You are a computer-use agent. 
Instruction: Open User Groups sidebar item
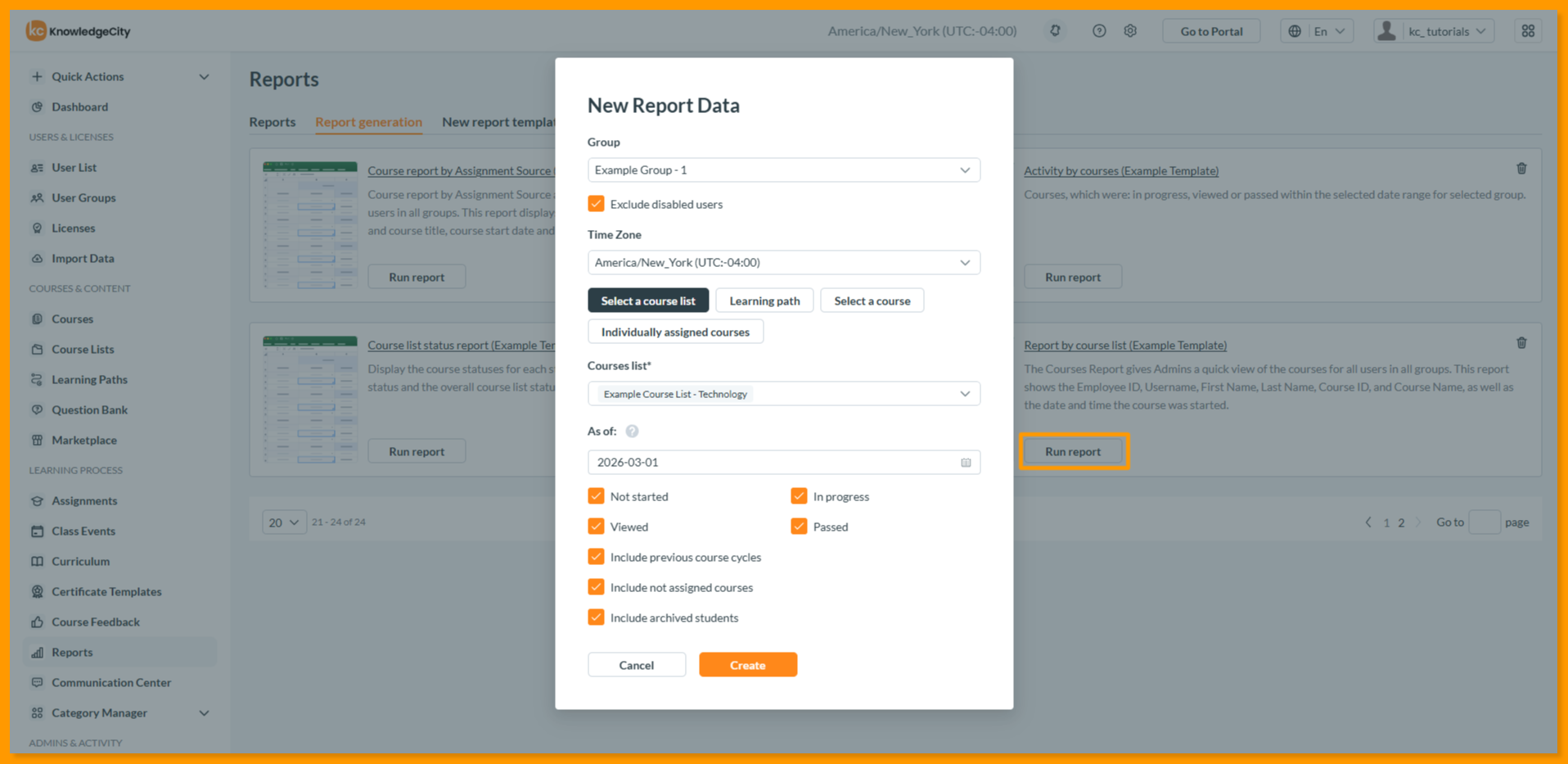click(83, 197)
